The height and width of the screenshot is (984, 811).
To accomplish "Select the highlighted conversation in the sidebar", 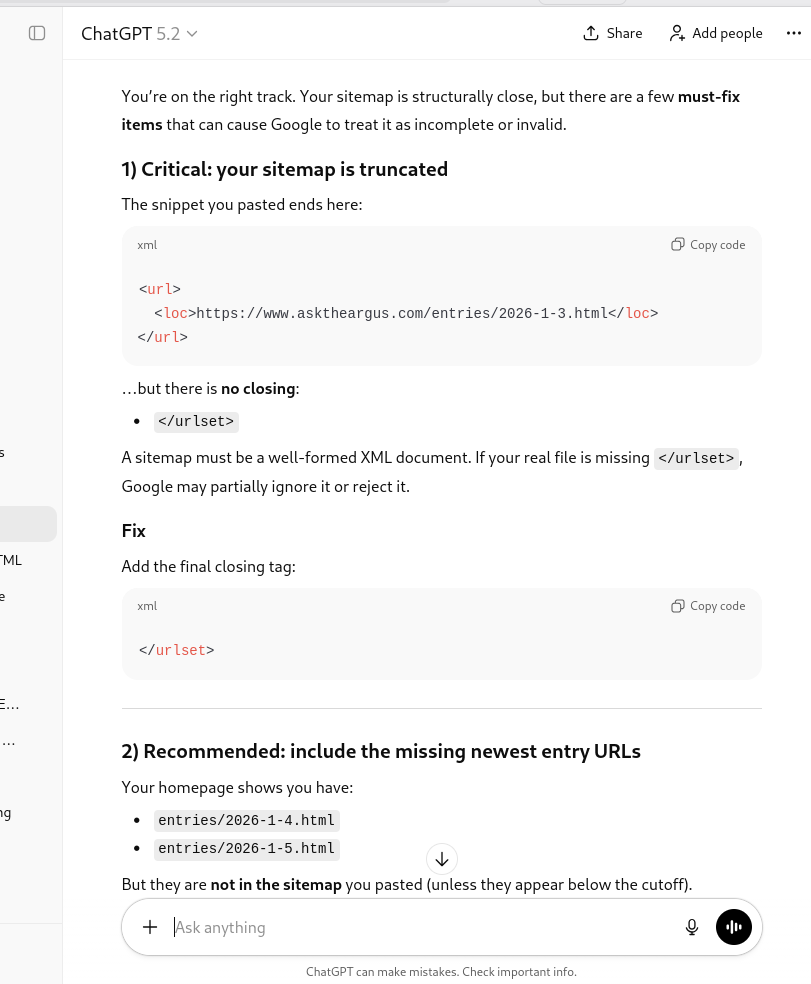I will coord(25,523).
